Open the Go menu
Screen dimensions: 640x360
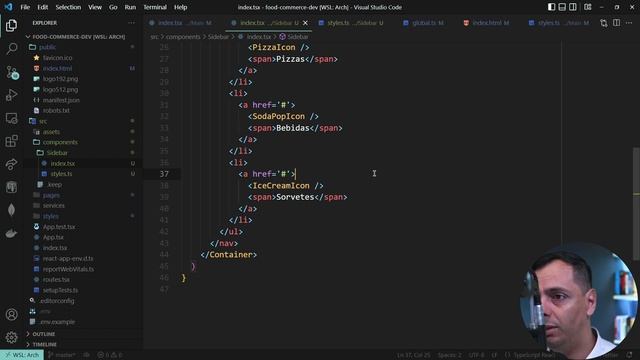(113, 7)
